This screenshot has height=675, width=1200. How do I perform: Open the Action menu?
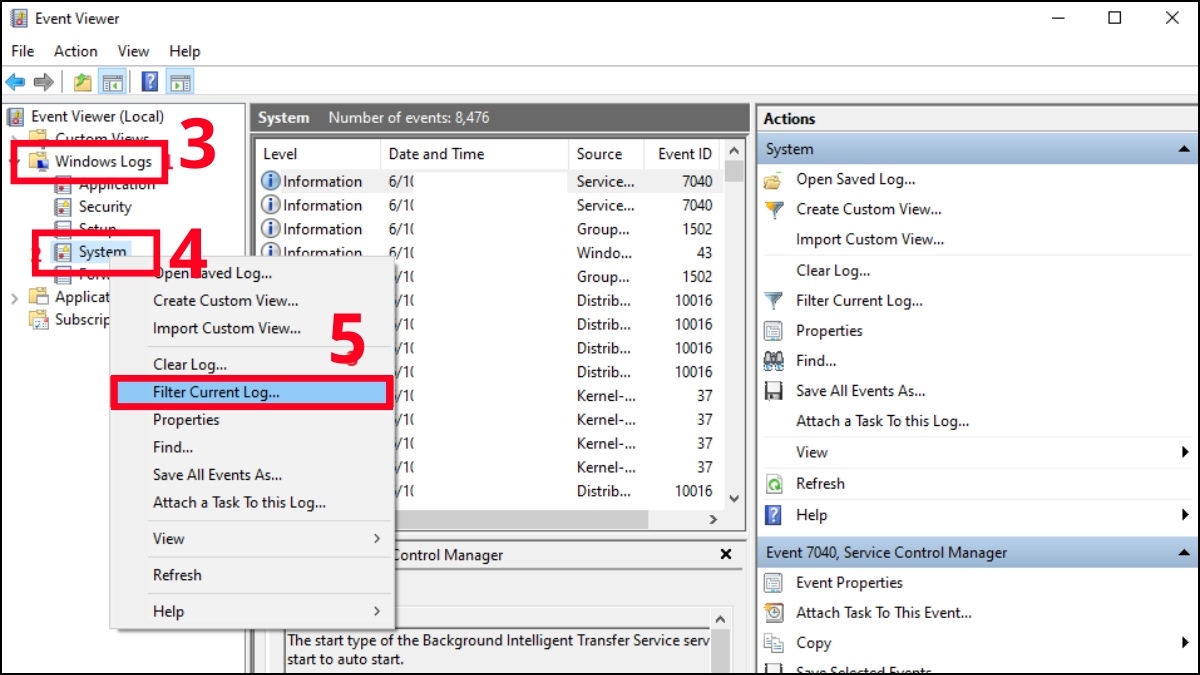pos(76,51)
